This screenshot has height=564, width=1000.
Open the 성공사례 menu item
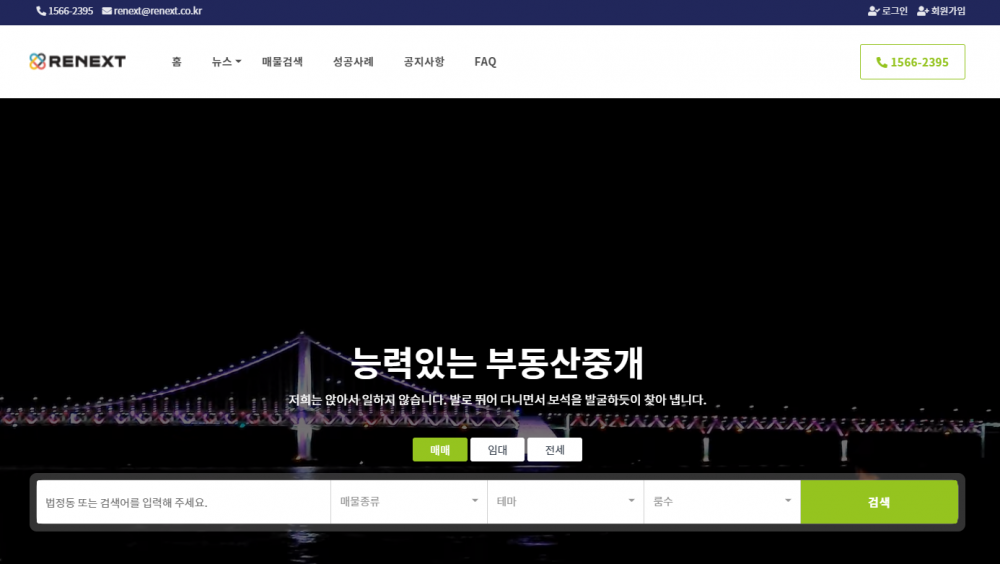click(x=353, y=62)
